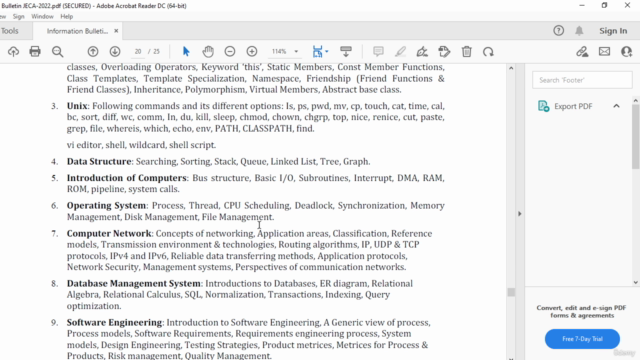
Task: Go to previous page arrow
Action: (93, 51)
